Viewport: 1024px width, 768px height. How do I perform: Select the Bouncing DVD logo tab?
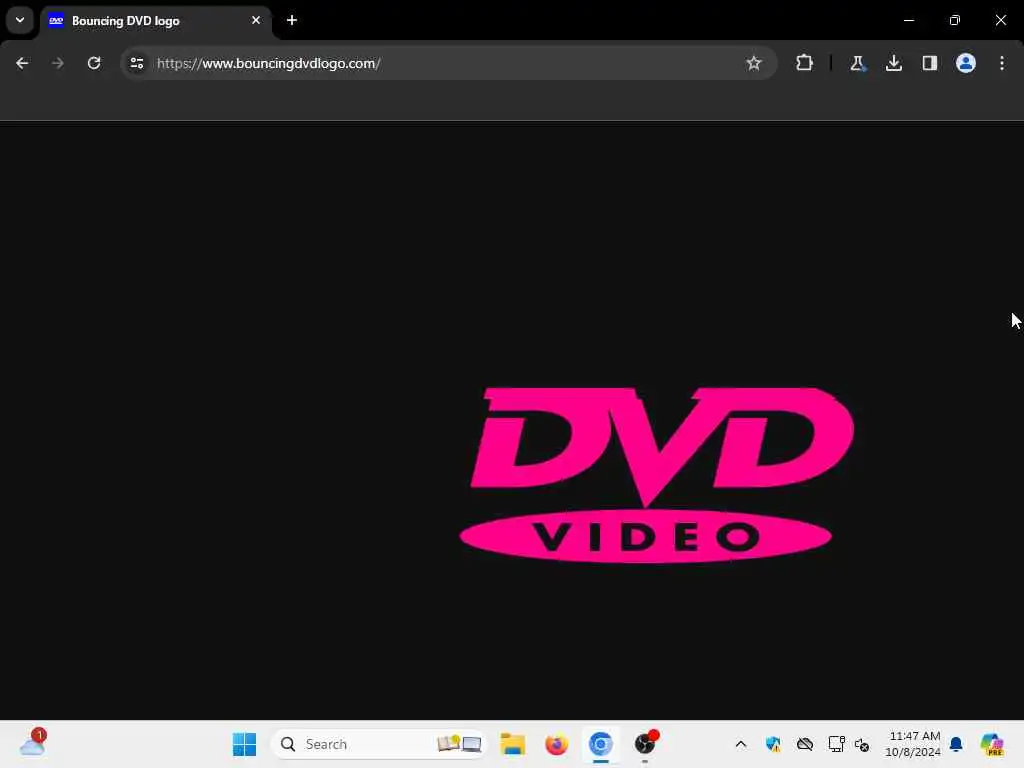[x=155, y=21]
